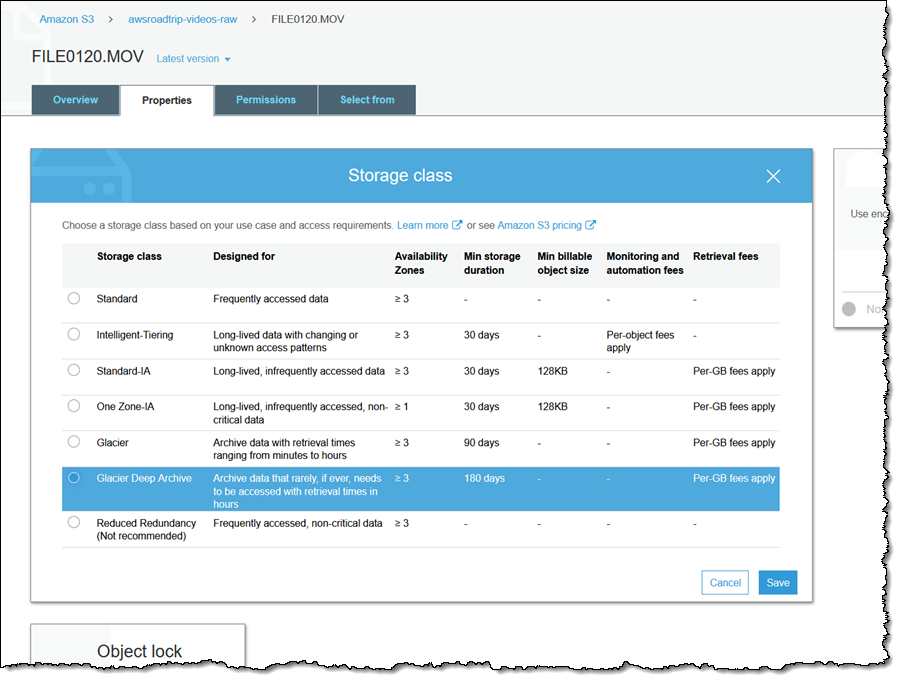
Task: Click 'Frequently accessed, non-critical data' description
Action: click(x=297, y=523)
